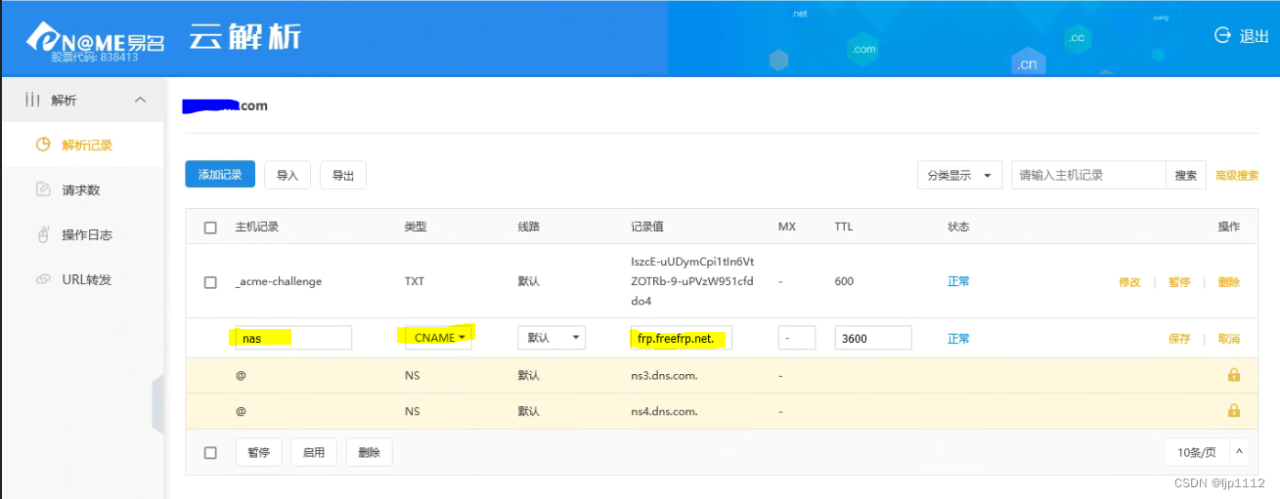Click the 添加记录 button
The image size is (1280, 499).
[220, 175]
